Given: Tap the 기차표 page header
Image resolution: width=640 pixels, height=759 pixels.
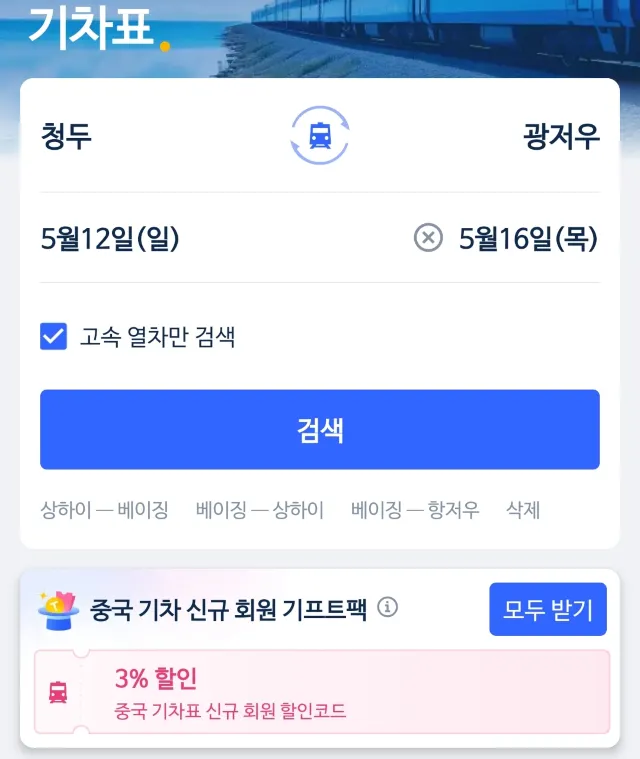Looking at the screenshot, I should tap(90, 27).
